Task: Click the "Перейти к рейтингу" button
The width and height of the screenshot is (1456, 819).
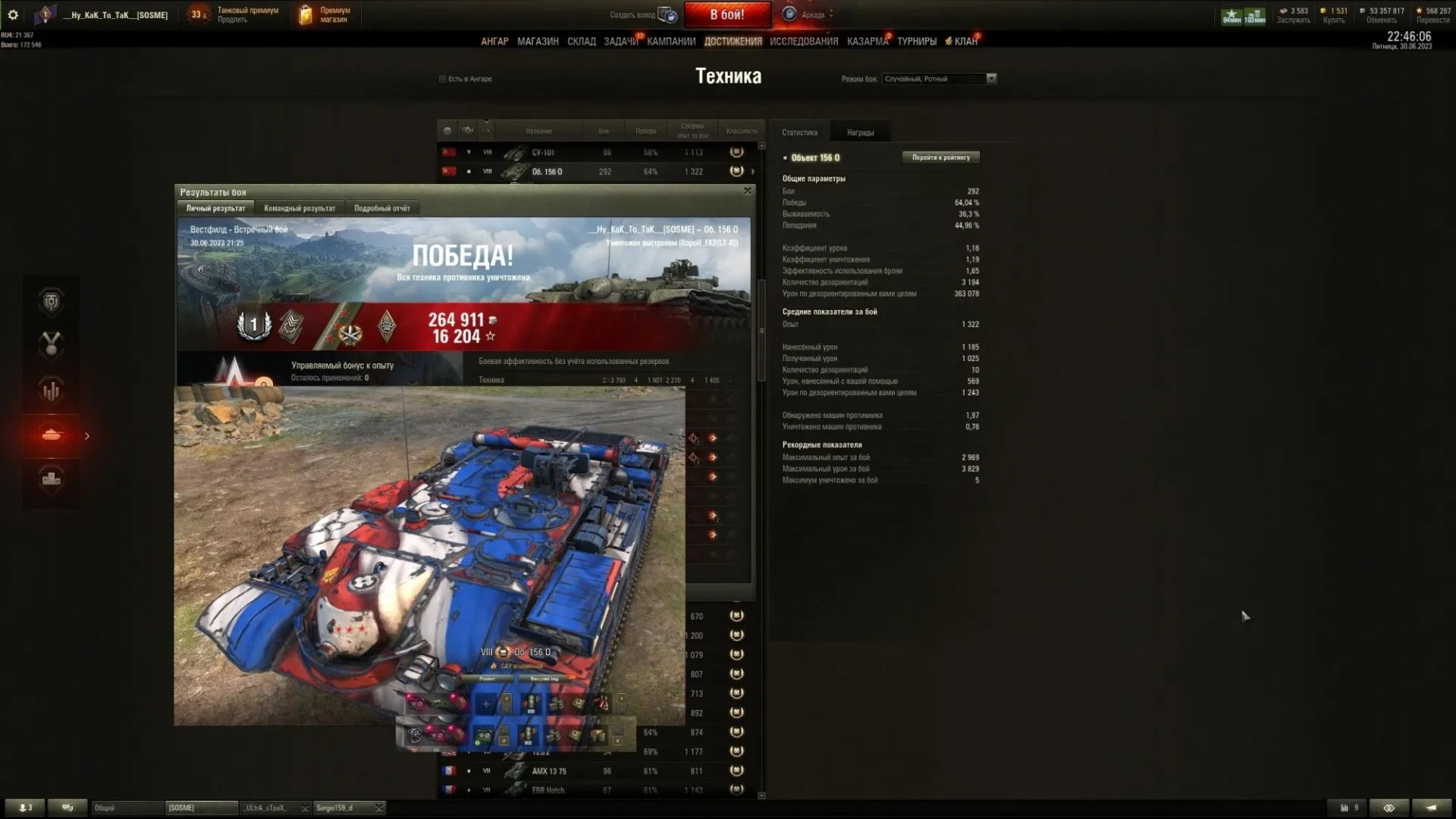Action: point(940,158)
